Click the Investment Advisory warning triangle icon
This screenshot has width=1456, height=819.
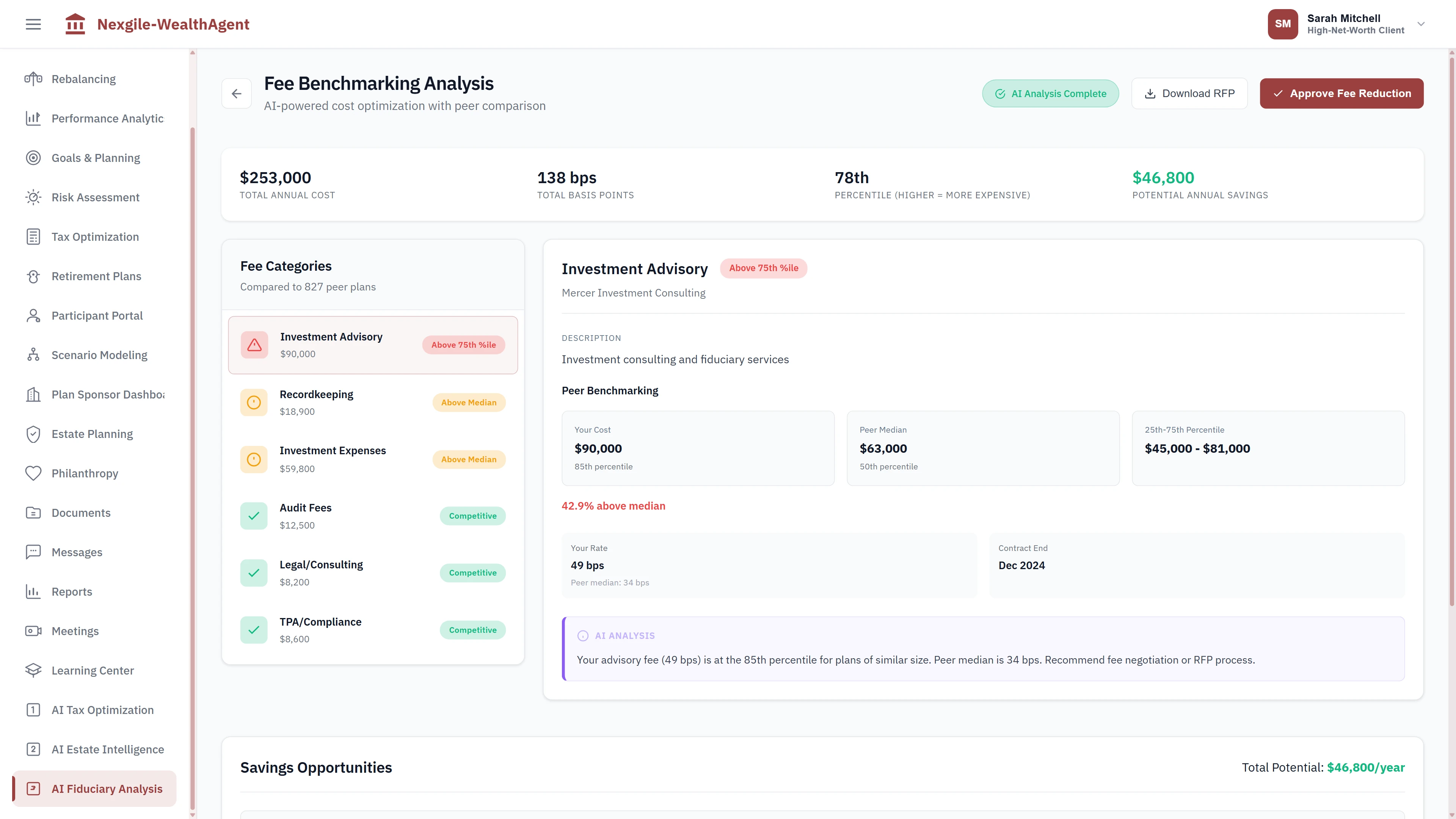254,345
